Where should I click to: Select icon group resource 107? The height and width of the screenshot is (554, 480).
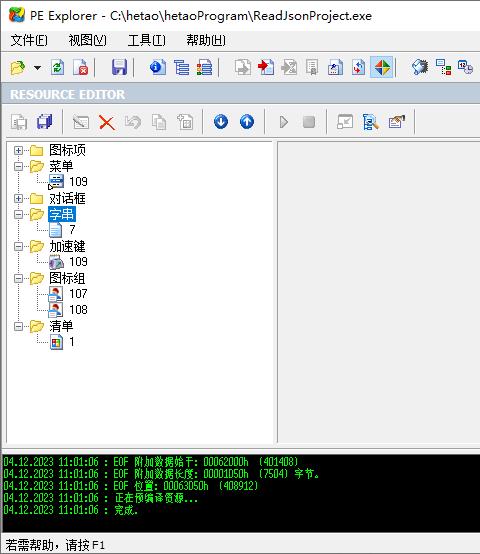78,294
